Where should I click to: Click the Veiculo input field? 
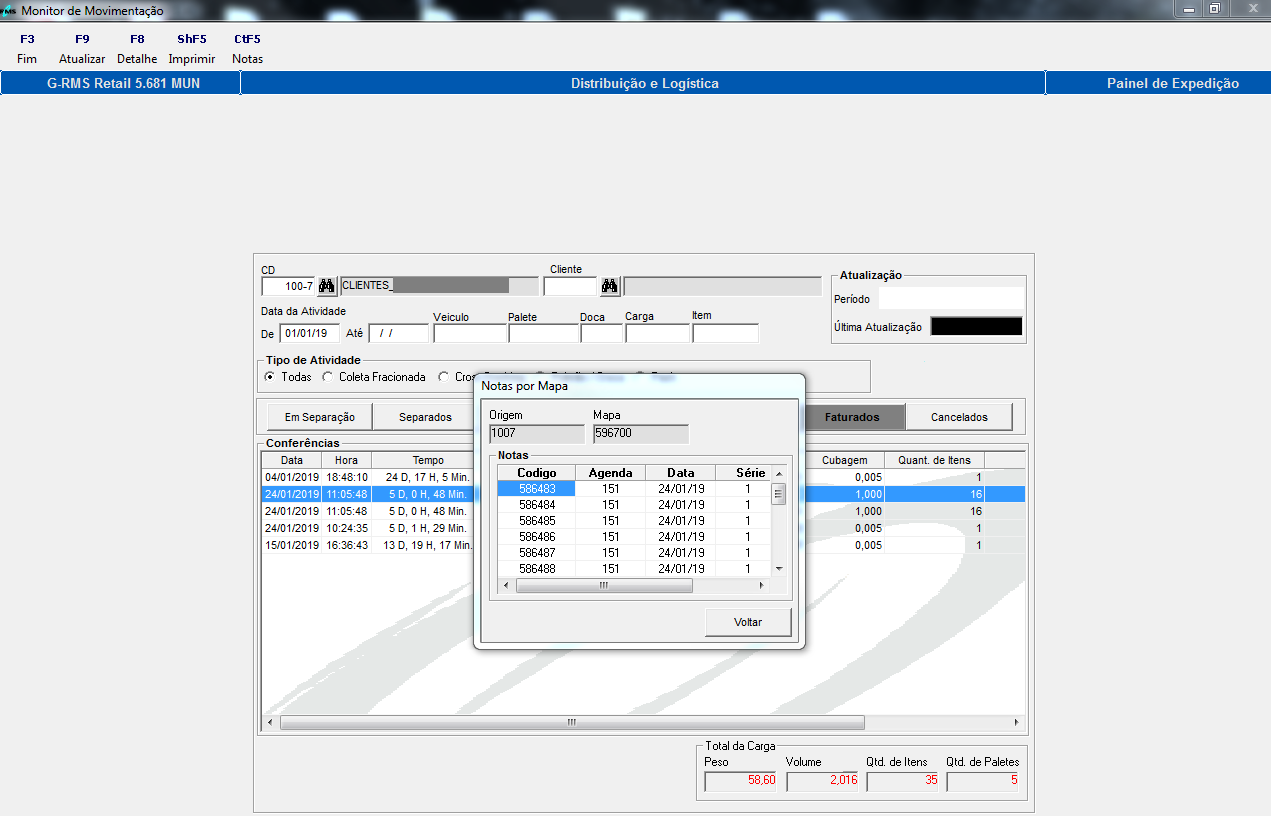click(468, 333)
